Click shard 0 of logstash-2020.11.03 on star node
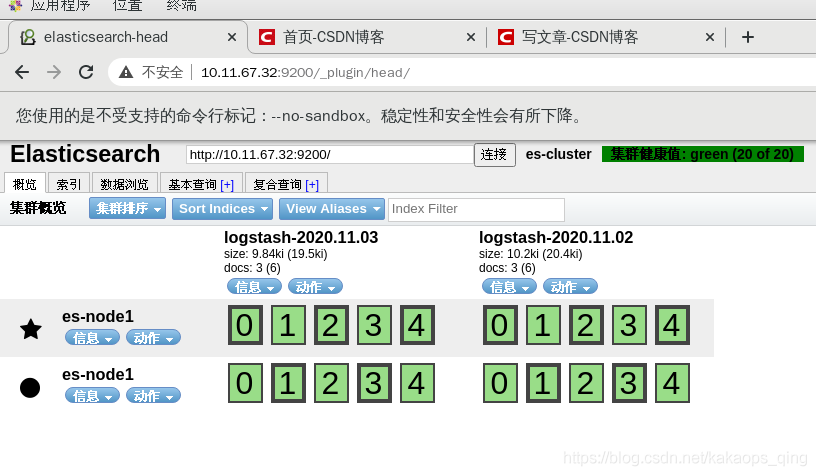 245,325
